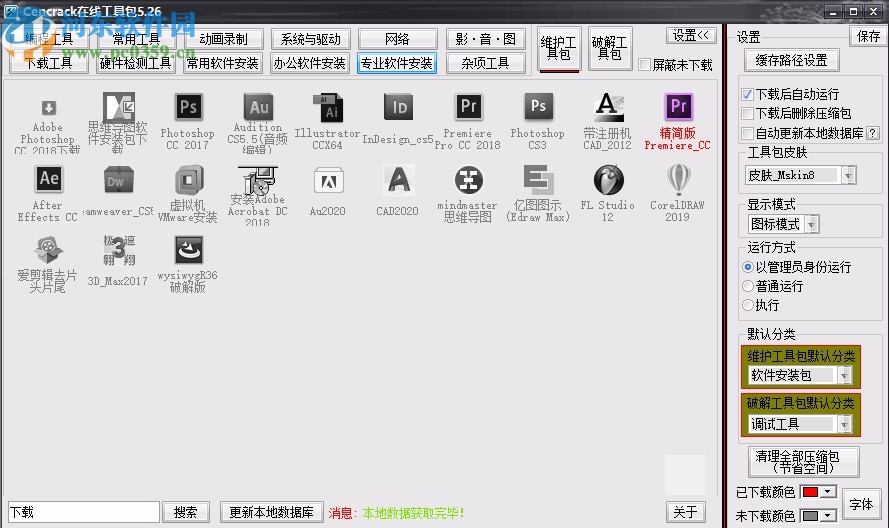Select 杂项工具 tab
Screen dimensions: 889x528
[x=485, y=63]
